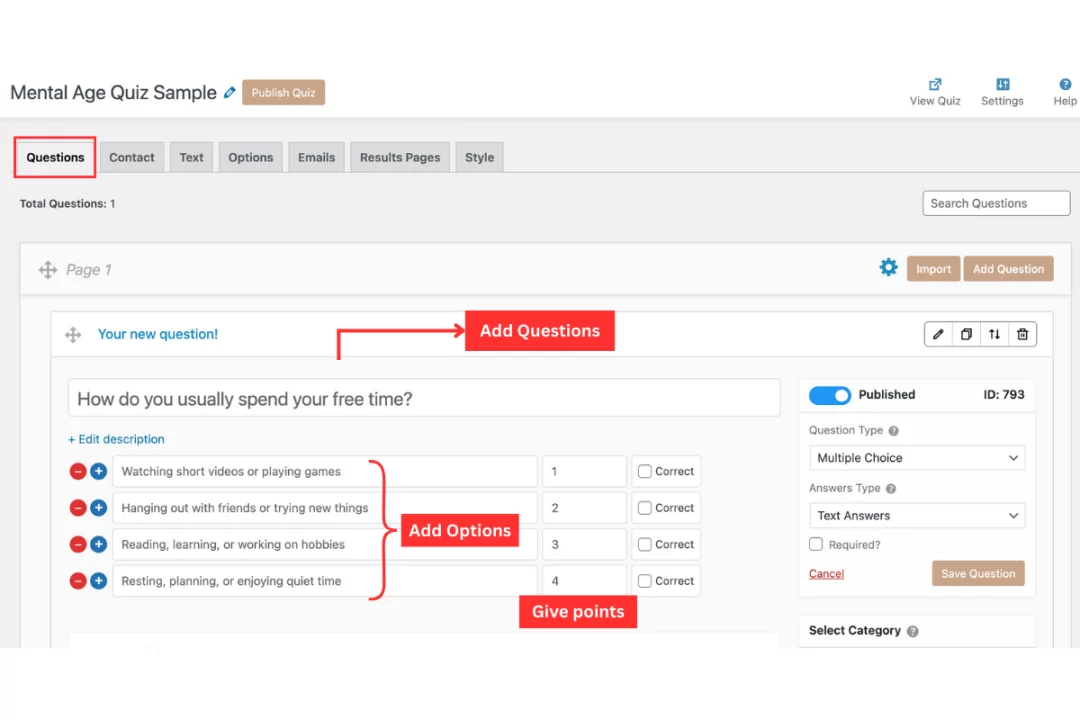Open the Question Type dropdown

pyautogui.click(x=916, y=458)
